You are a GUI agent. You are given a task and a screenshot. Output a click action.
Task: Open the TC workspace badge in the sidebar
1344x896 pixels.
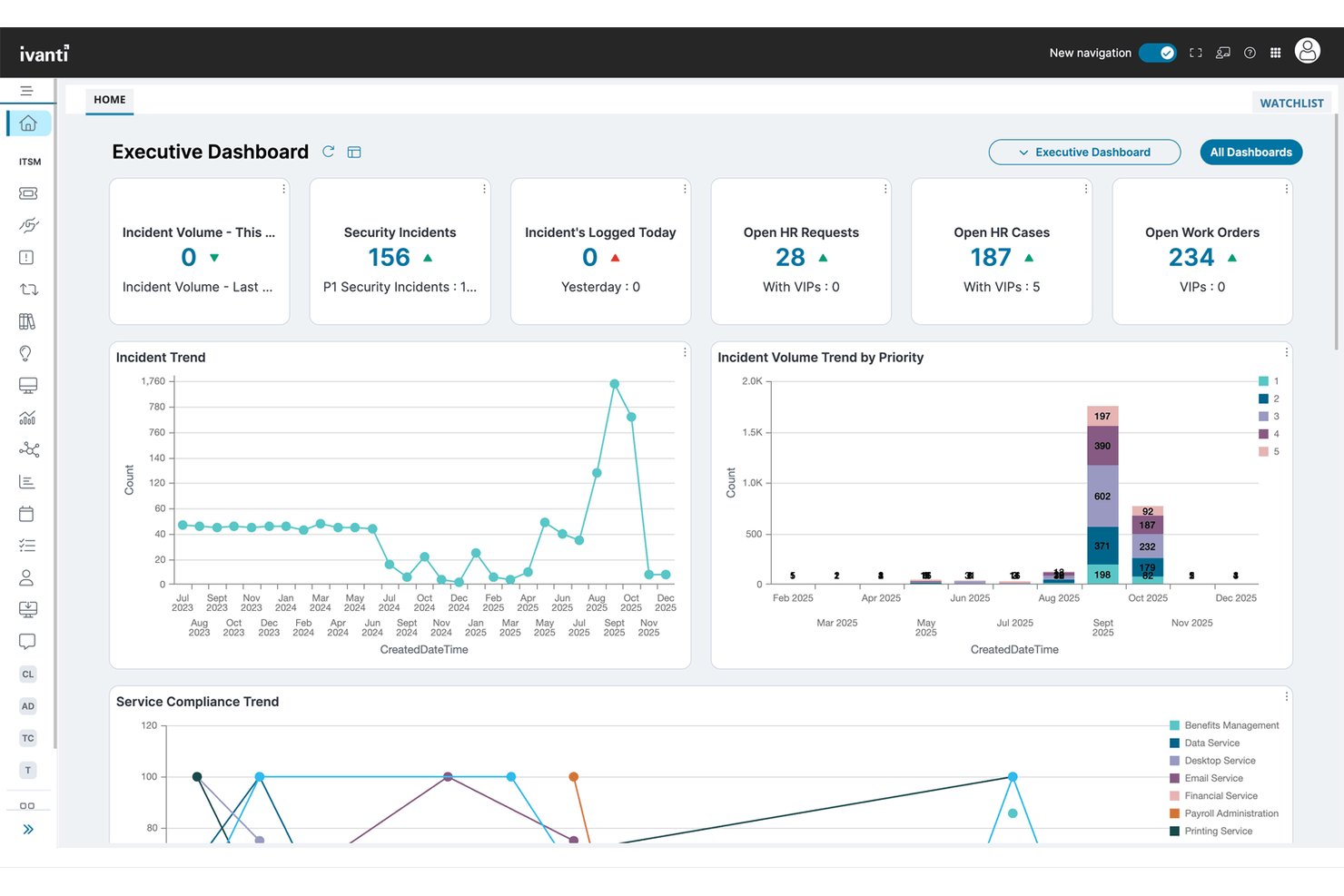pyautogui.click(x=28, y=738)
